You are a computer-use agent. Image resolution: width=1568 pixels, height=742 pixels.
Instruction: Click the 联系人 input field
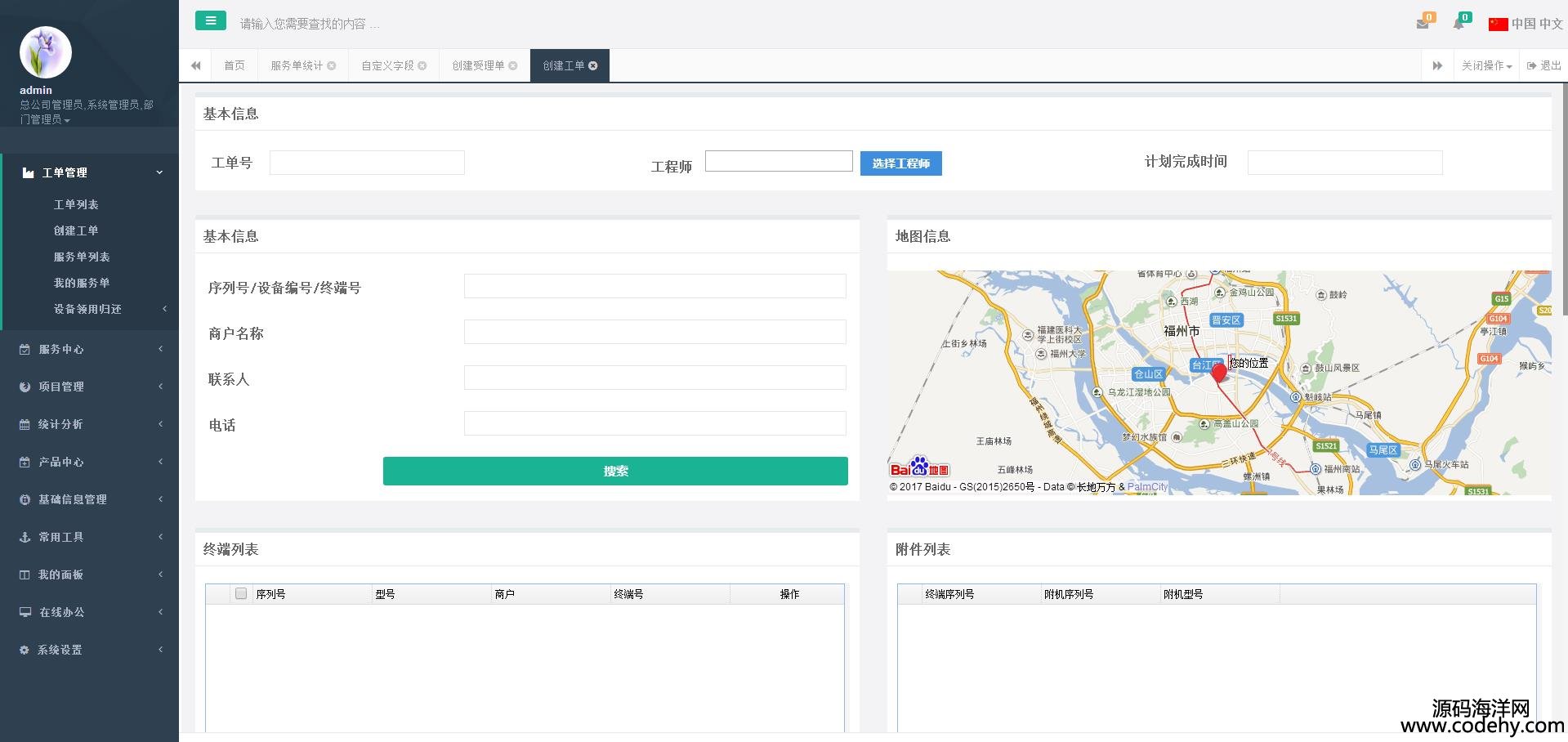click(x=655, y=378)
